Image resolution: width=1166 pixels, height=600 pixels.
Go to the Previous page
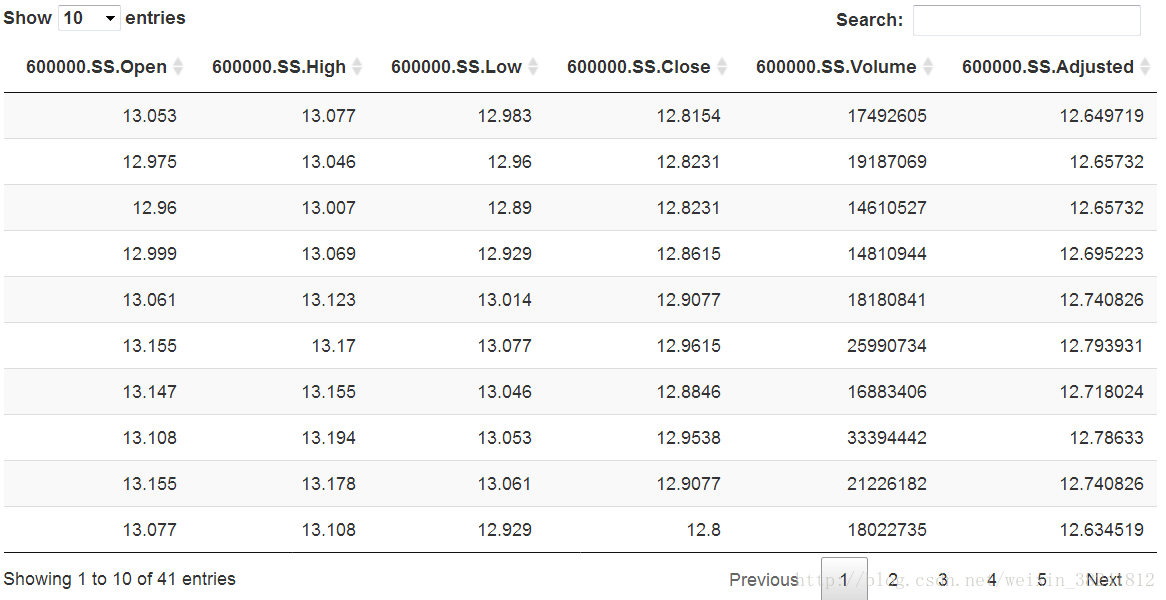(764, 579)
